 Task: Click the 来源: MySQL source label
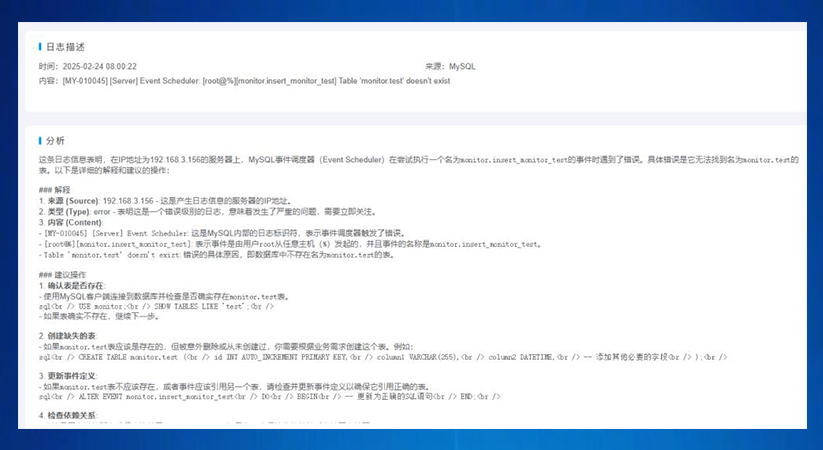450,67
